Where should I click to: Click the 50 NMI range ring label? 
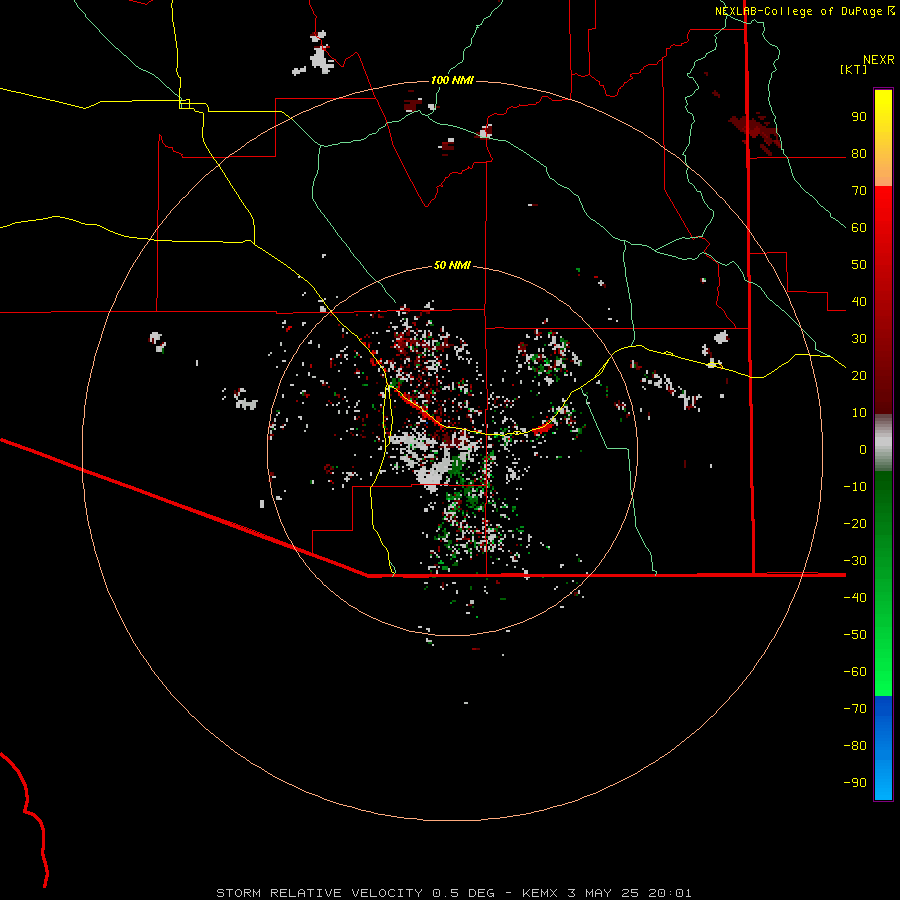tap(452, 265)
